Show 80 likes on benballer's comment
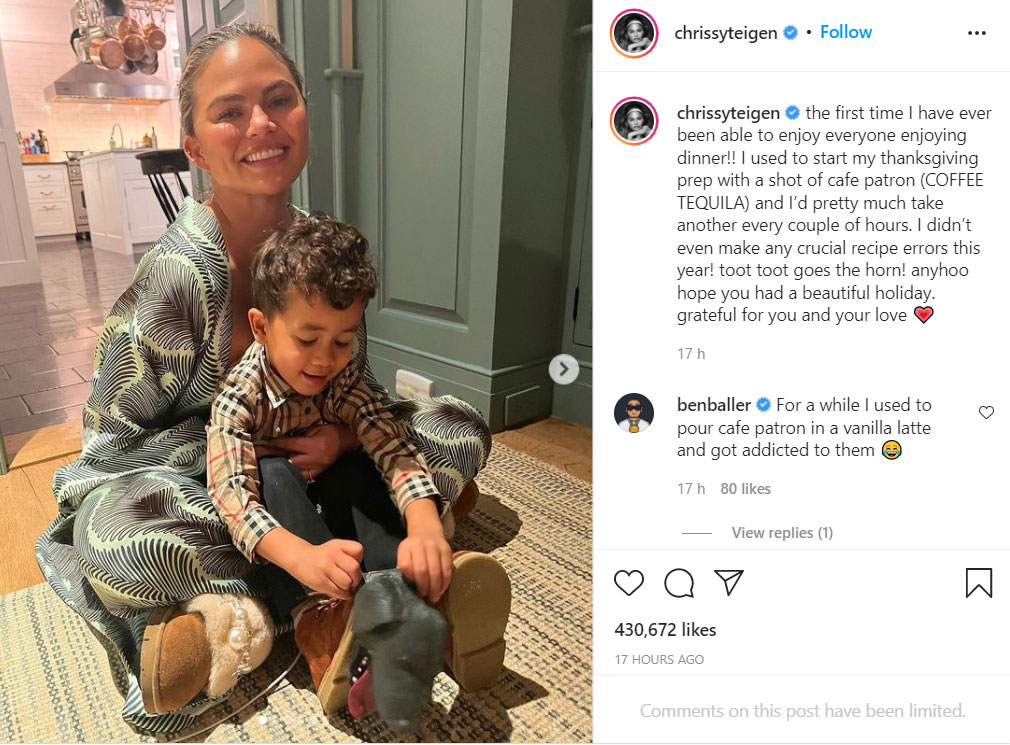Viewport: 1010px width, 745px height. coord(745,489)
